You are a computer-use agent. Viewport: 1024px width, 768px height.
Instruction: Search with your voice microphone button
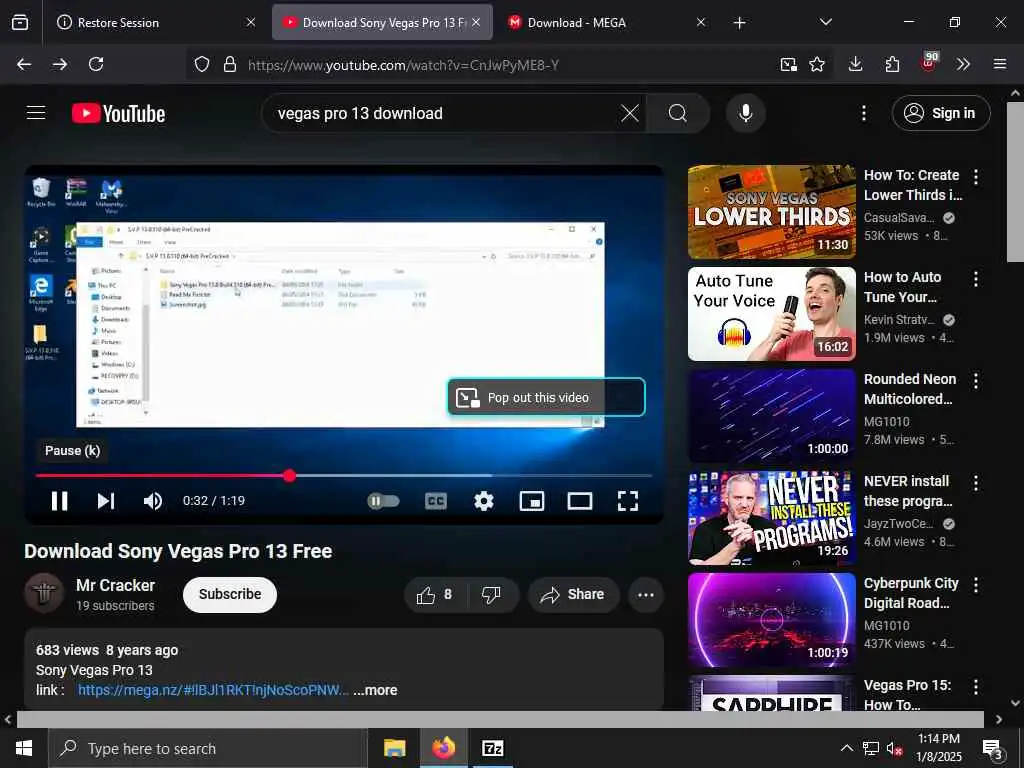(745, 113)
